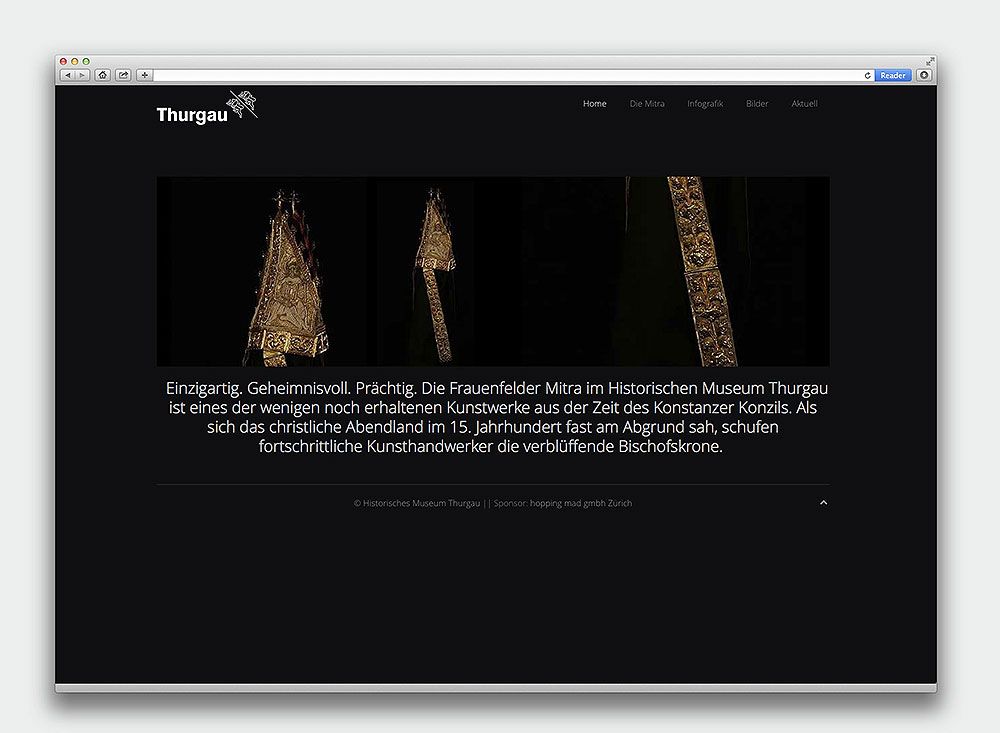The height and width of the screenshot is (733, 1000).
Task: Go to the Aktuell page
Action: click(804, 104)
